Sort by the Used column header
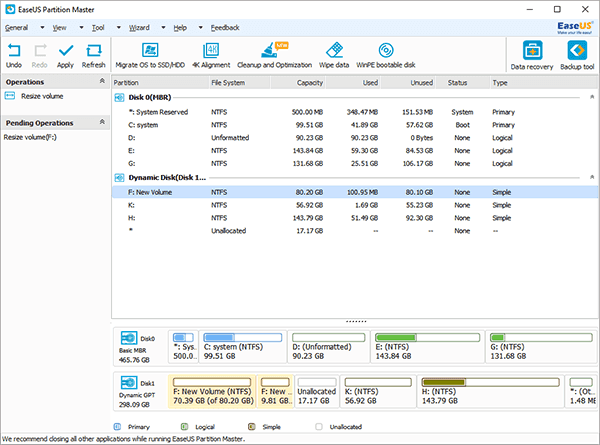600x445 pixels. point(353,83)
